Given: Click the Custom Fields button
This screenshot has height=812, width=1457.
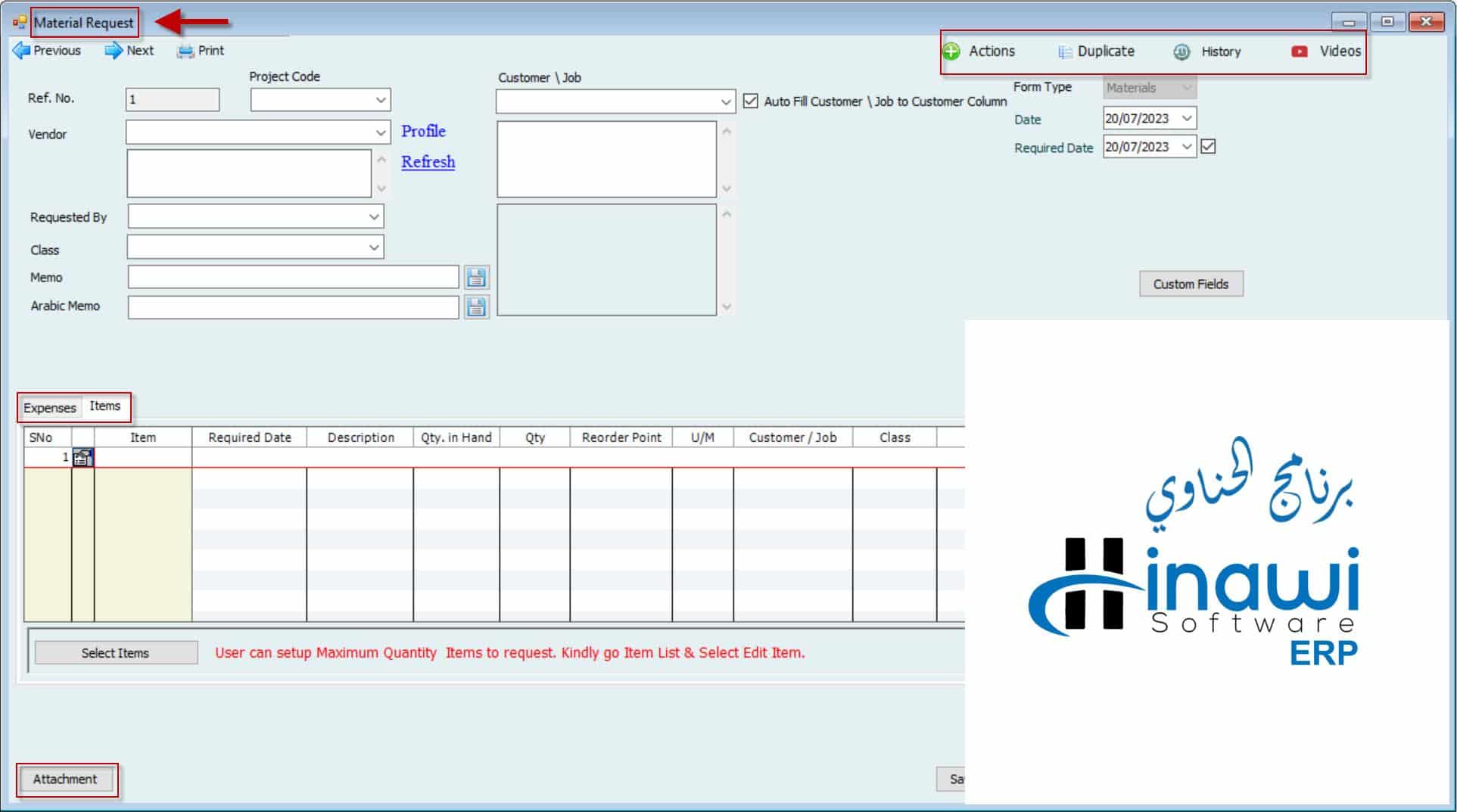Looking at the screenshot, I should point(1191,284).
